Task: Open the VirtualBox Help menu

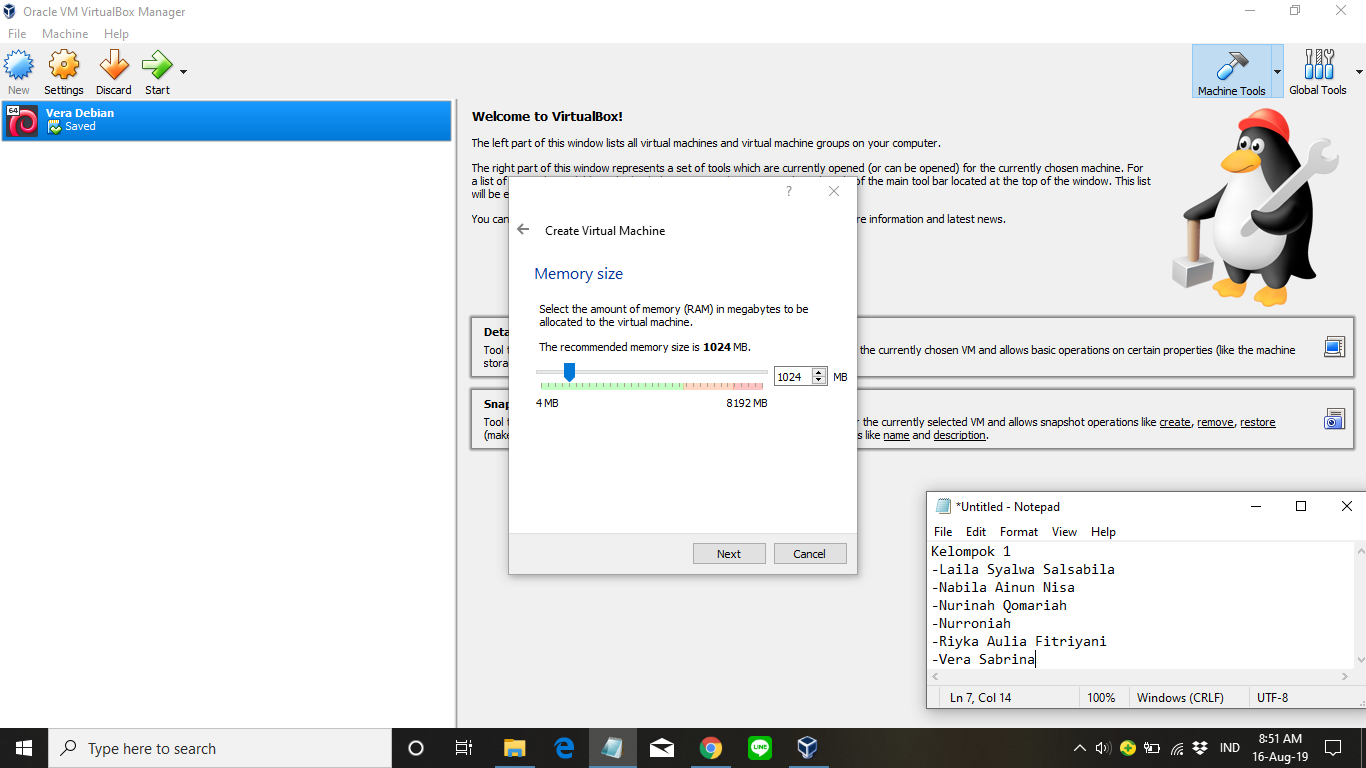Action: coord(116,34)
